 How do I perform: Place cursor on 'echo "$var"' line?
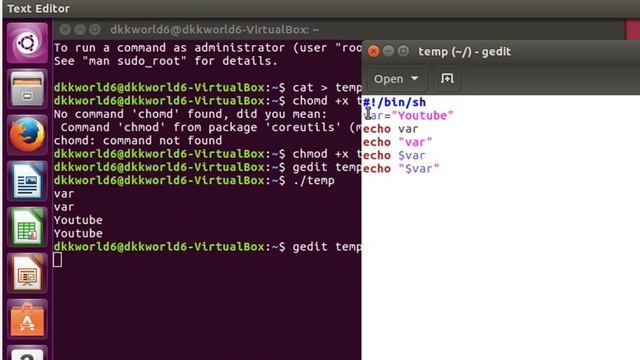(401, 169)
